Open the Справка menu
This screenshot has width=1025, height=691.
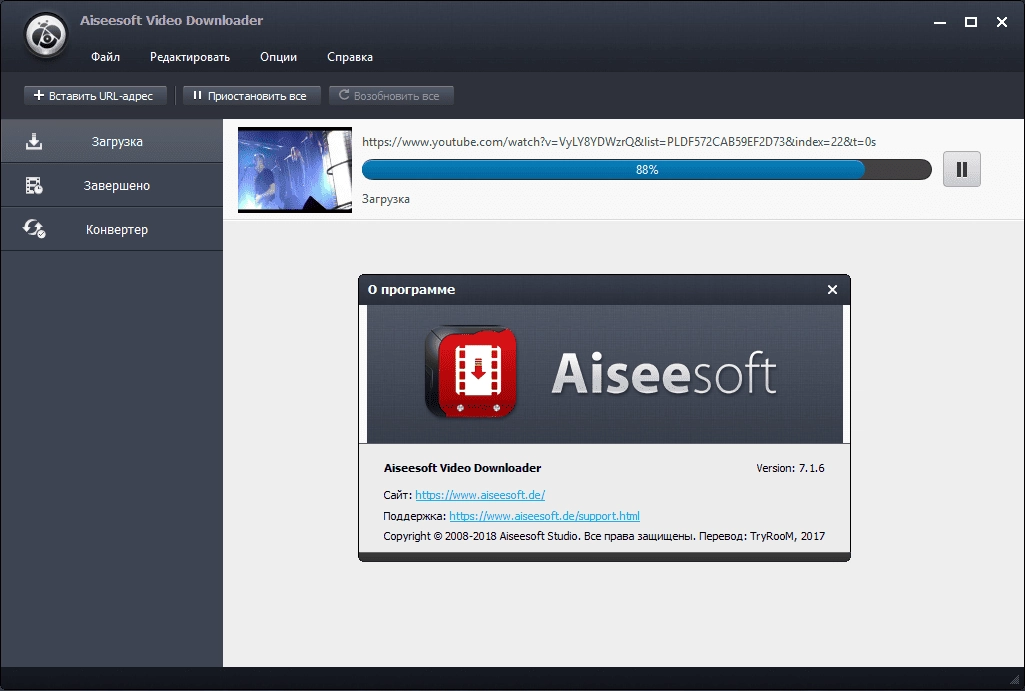point(350,57)
